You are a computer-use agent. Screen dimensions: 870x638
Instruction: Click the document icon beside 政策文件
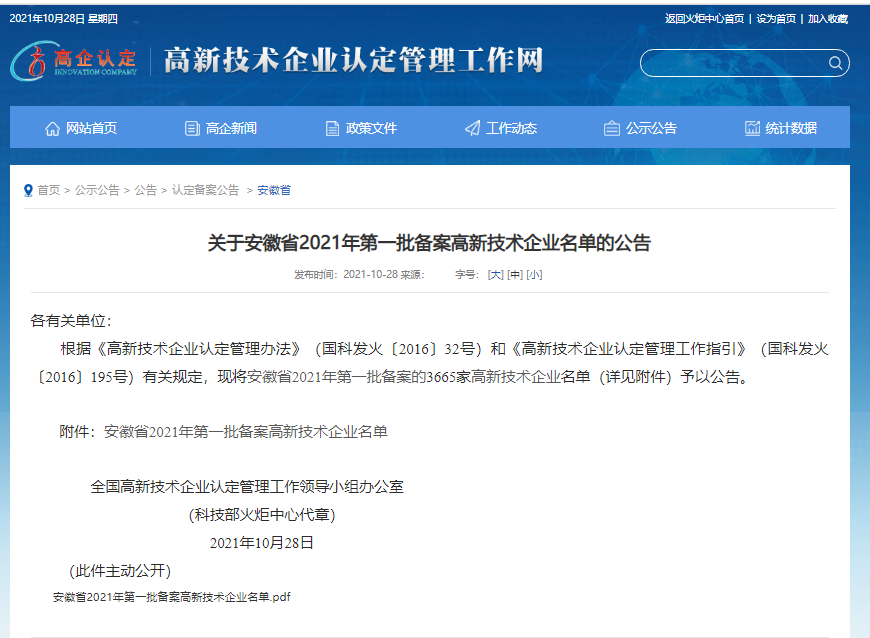(x=332, y=129)
